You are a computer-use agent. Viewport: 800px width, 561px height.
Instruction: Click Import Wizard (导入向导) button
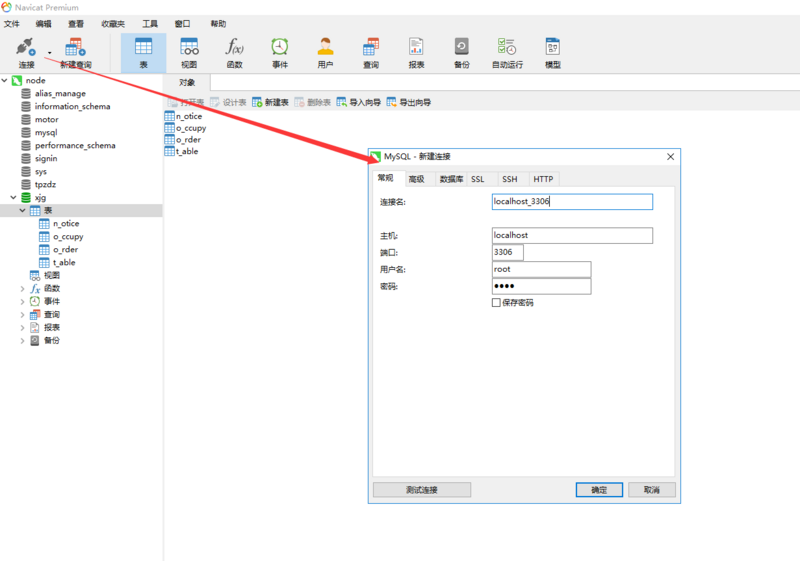tap(359, 102)
